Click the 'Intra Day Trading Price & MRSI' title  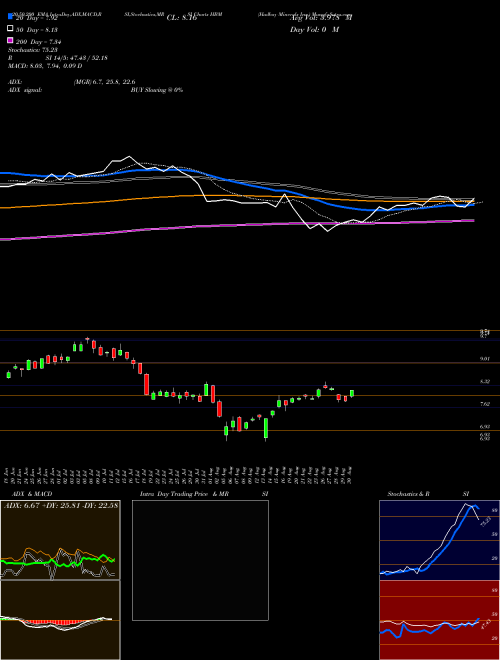[204, 494]
